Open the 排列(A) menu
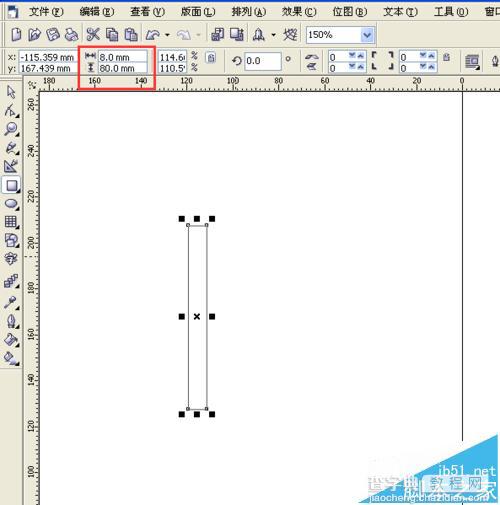The image size is (500, 505). [x=249, y=12]
